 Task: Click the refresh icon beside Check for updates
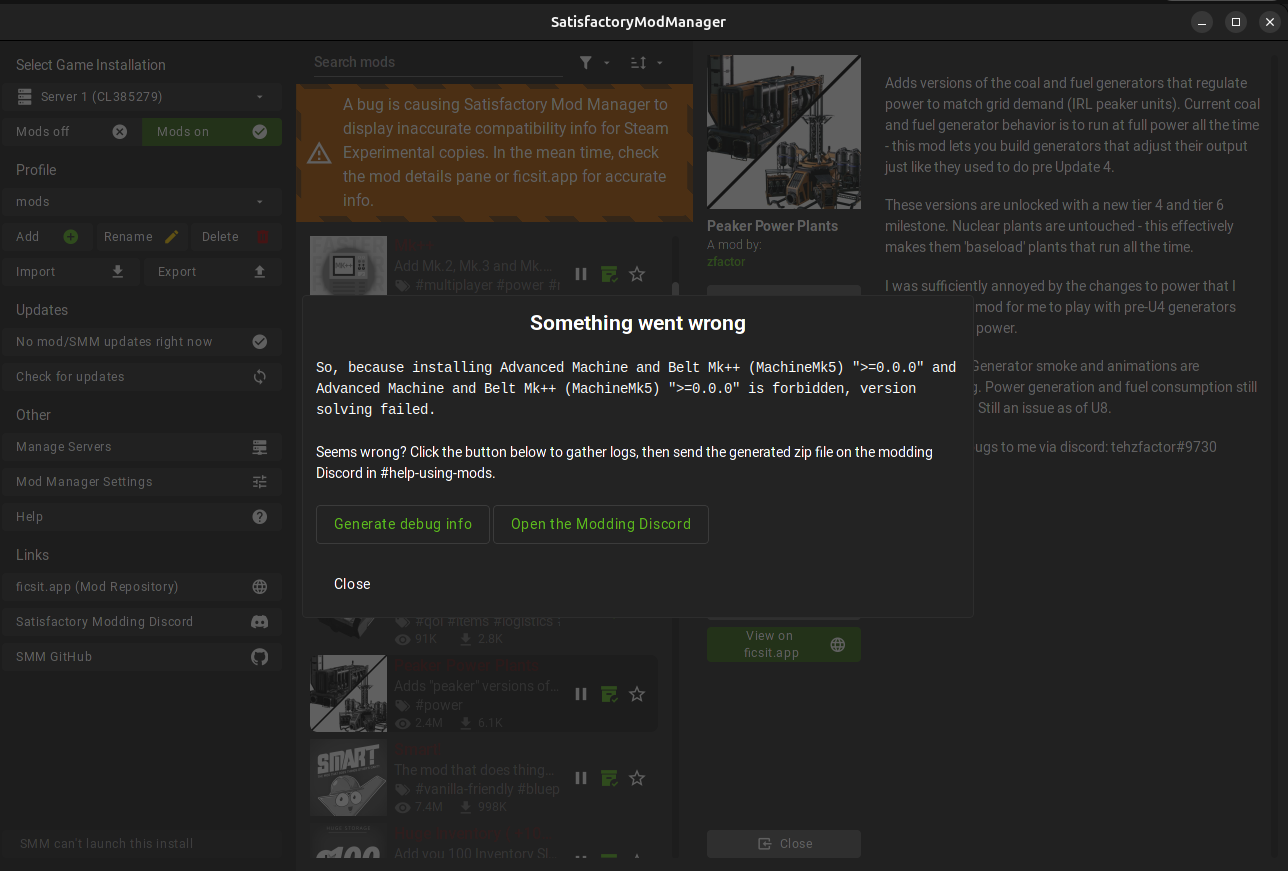(260, 377)
